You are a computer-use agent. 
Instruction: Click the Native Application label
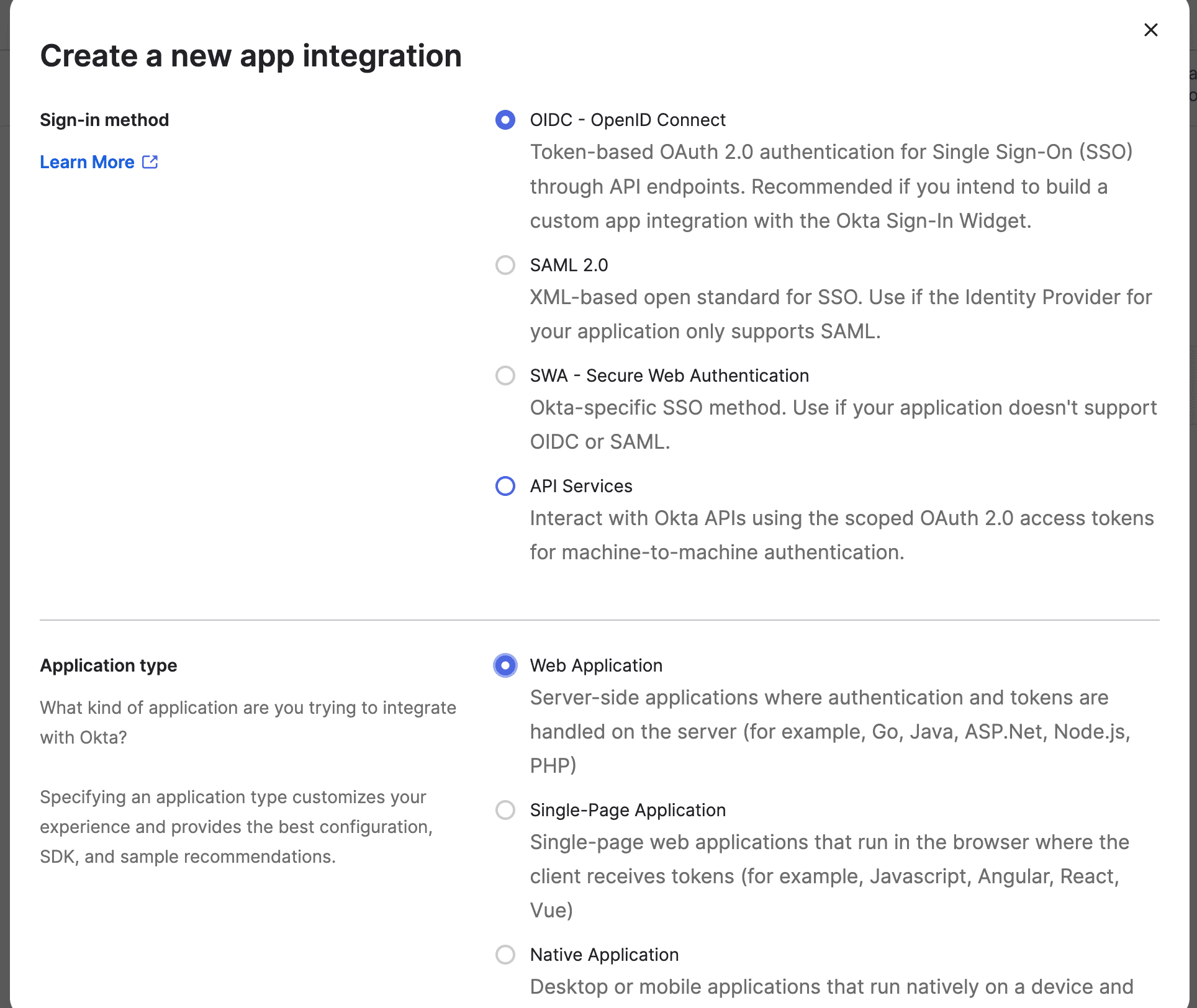[603, 955]
